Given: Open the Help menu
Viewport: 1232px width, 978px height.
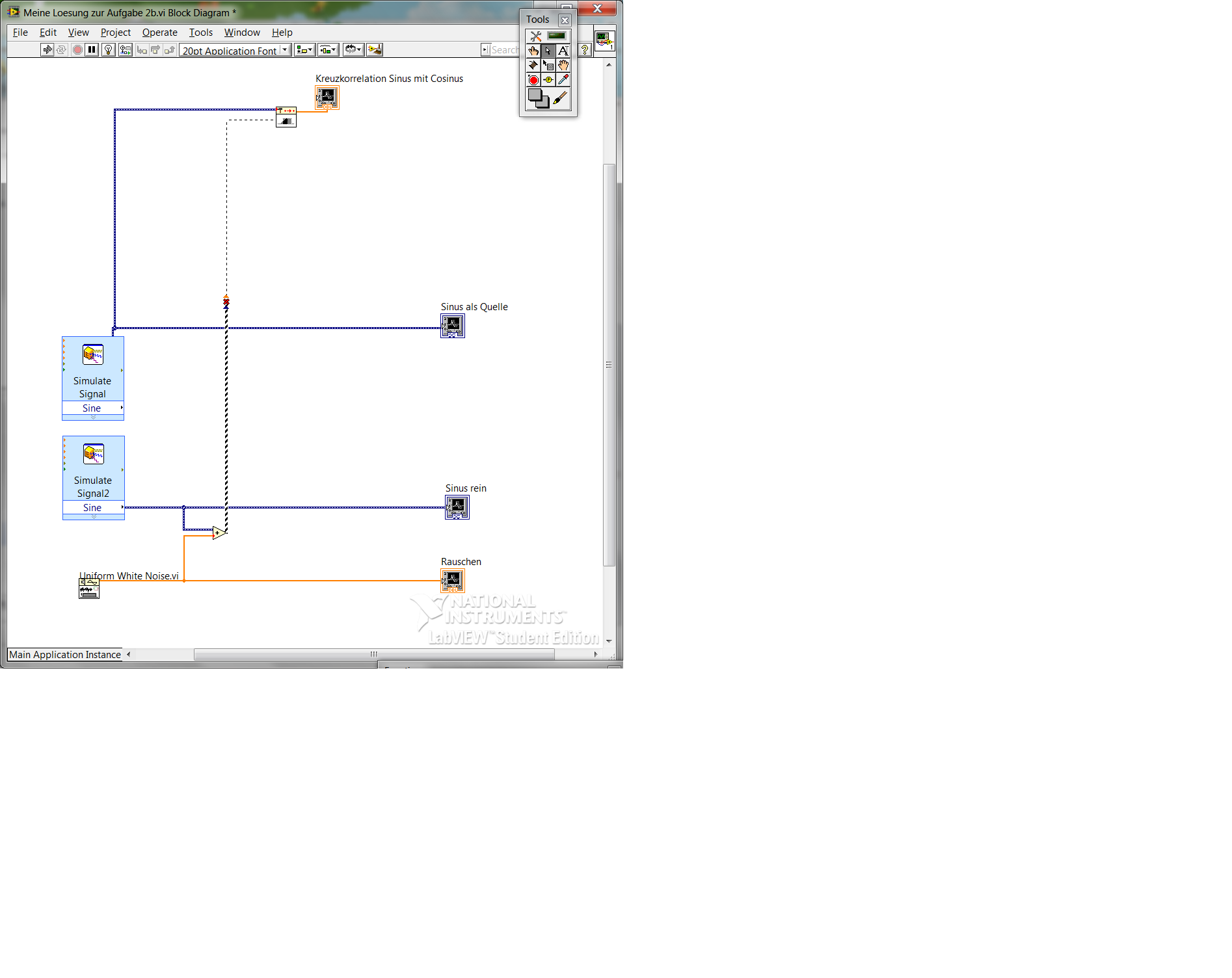Looking at the screenshot, I should click(282, 33).
